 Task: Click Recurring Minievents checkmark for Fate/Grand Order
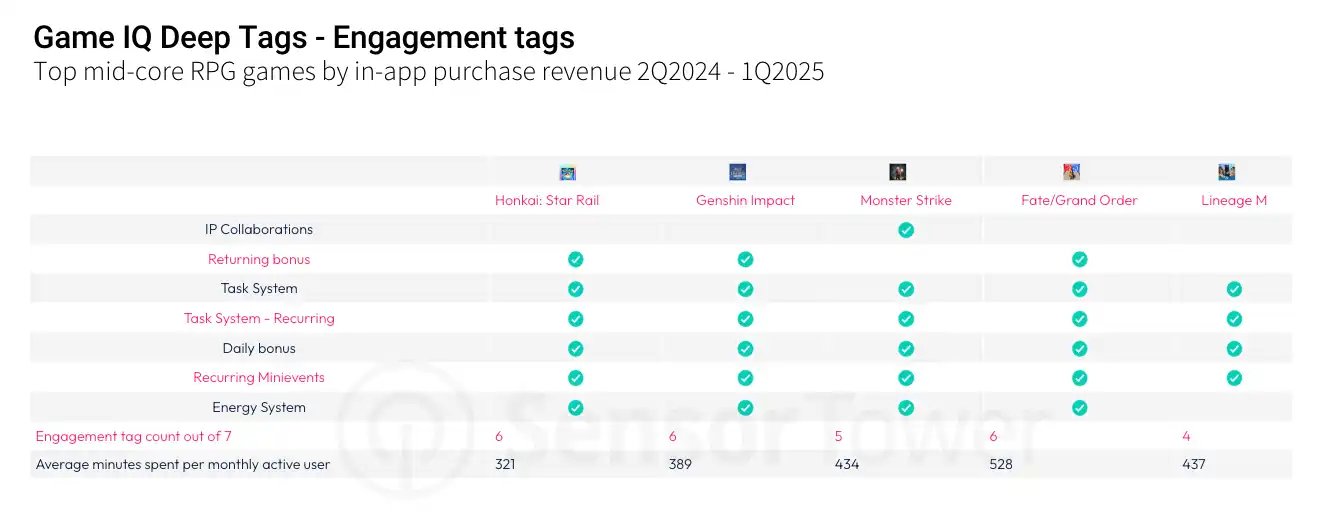[x=1080, y=378]
